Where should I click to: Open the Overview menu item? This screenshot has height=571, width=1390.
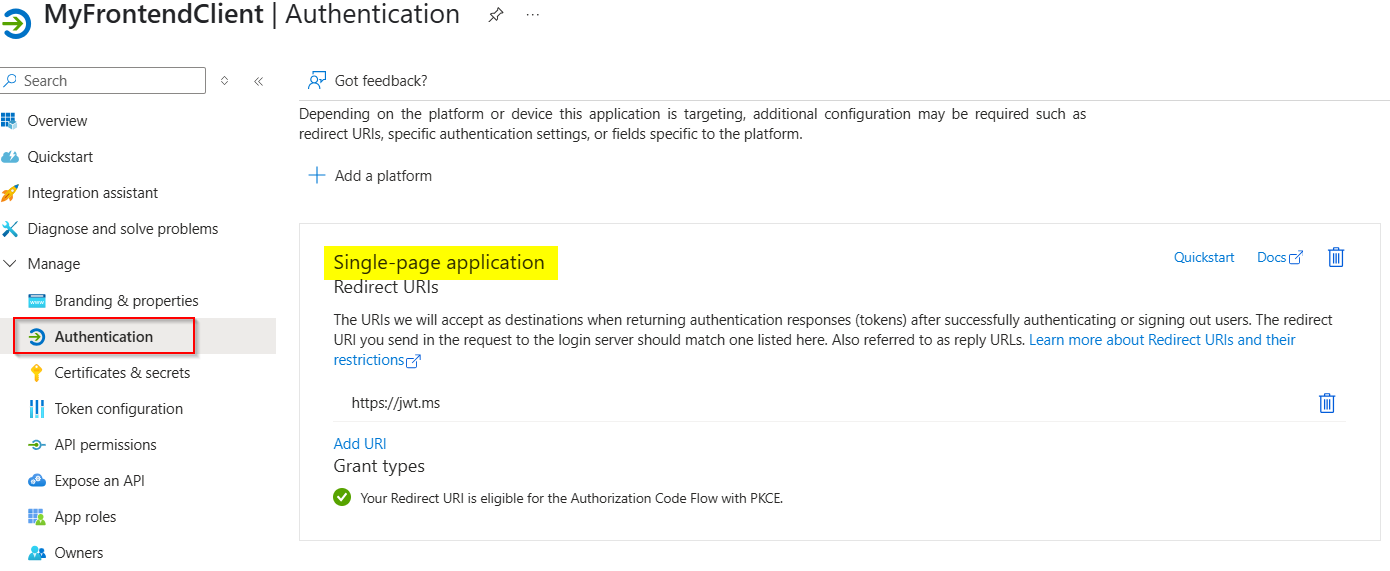click(x=57, y=121)
